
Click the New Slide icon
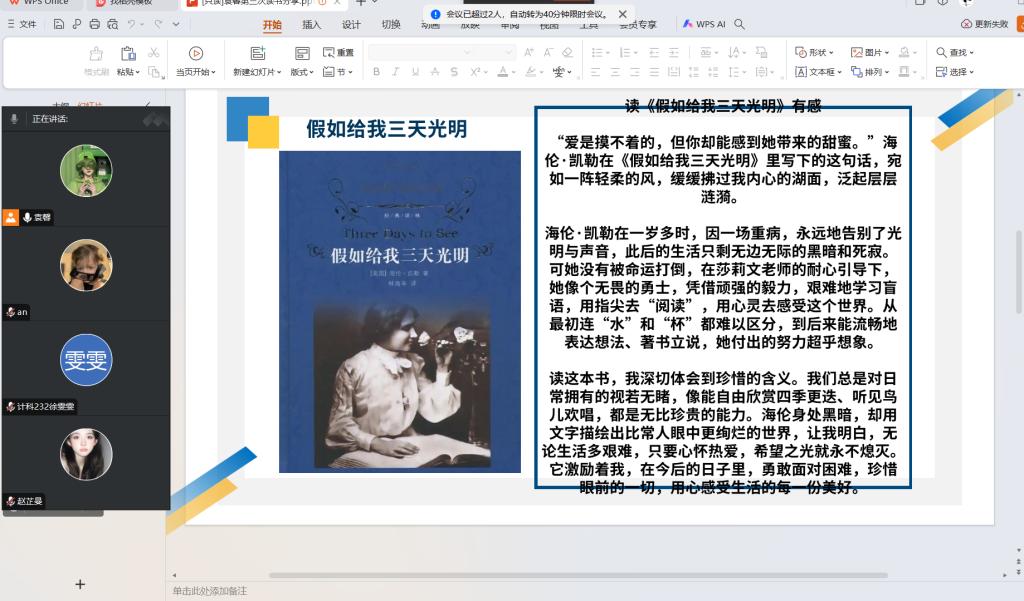pos(258,54)
